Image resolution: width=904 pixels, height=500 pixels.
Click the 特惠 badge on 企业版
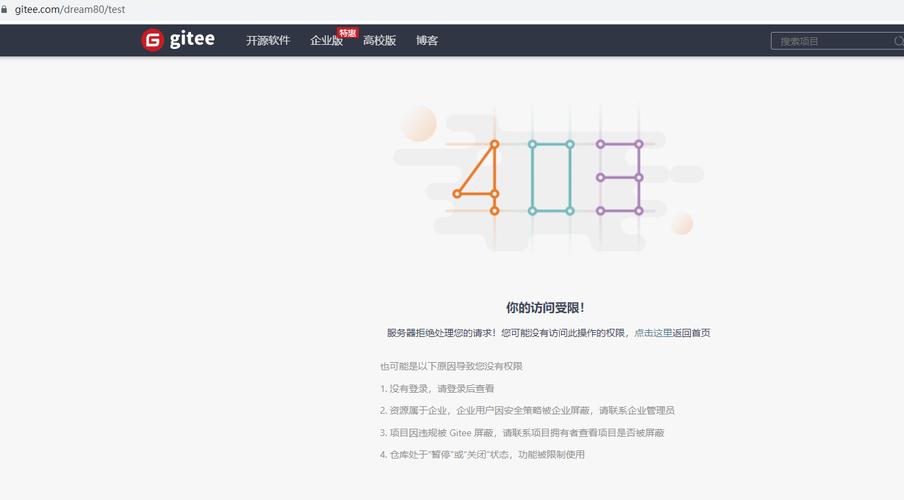(348, 33)
